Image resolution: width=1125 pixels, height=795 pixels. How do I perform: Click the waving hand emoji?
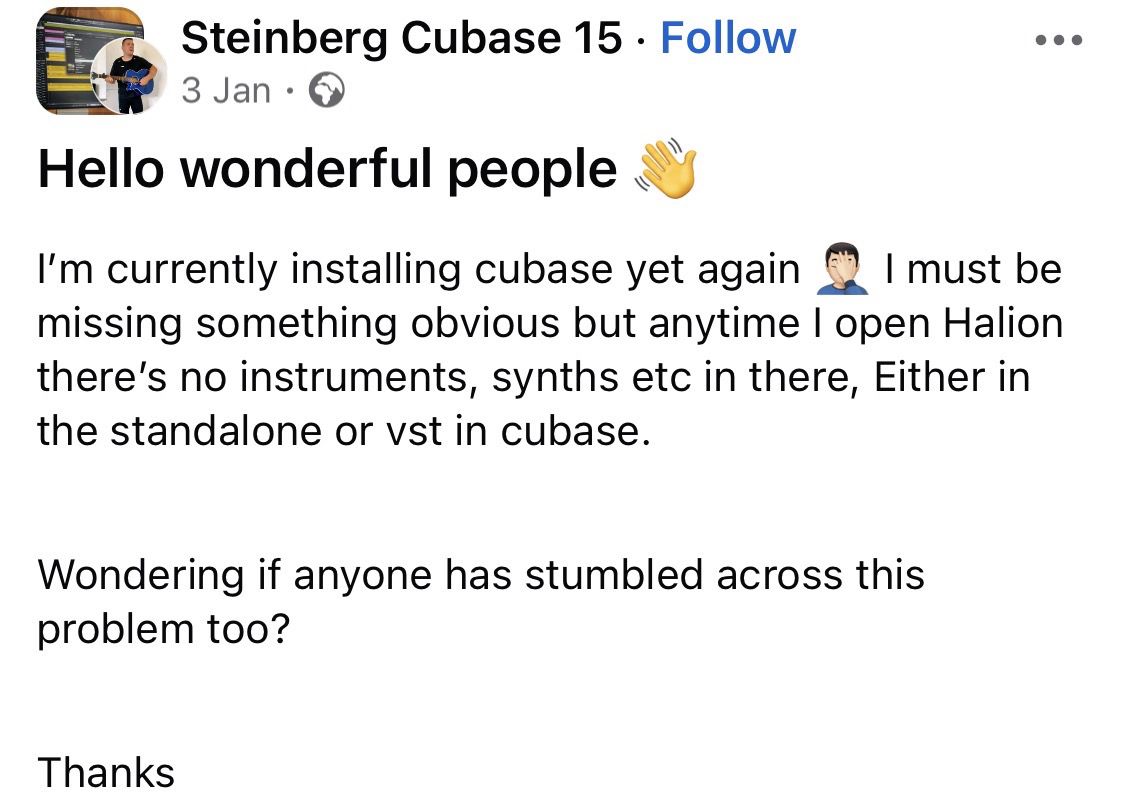point(665,170)
